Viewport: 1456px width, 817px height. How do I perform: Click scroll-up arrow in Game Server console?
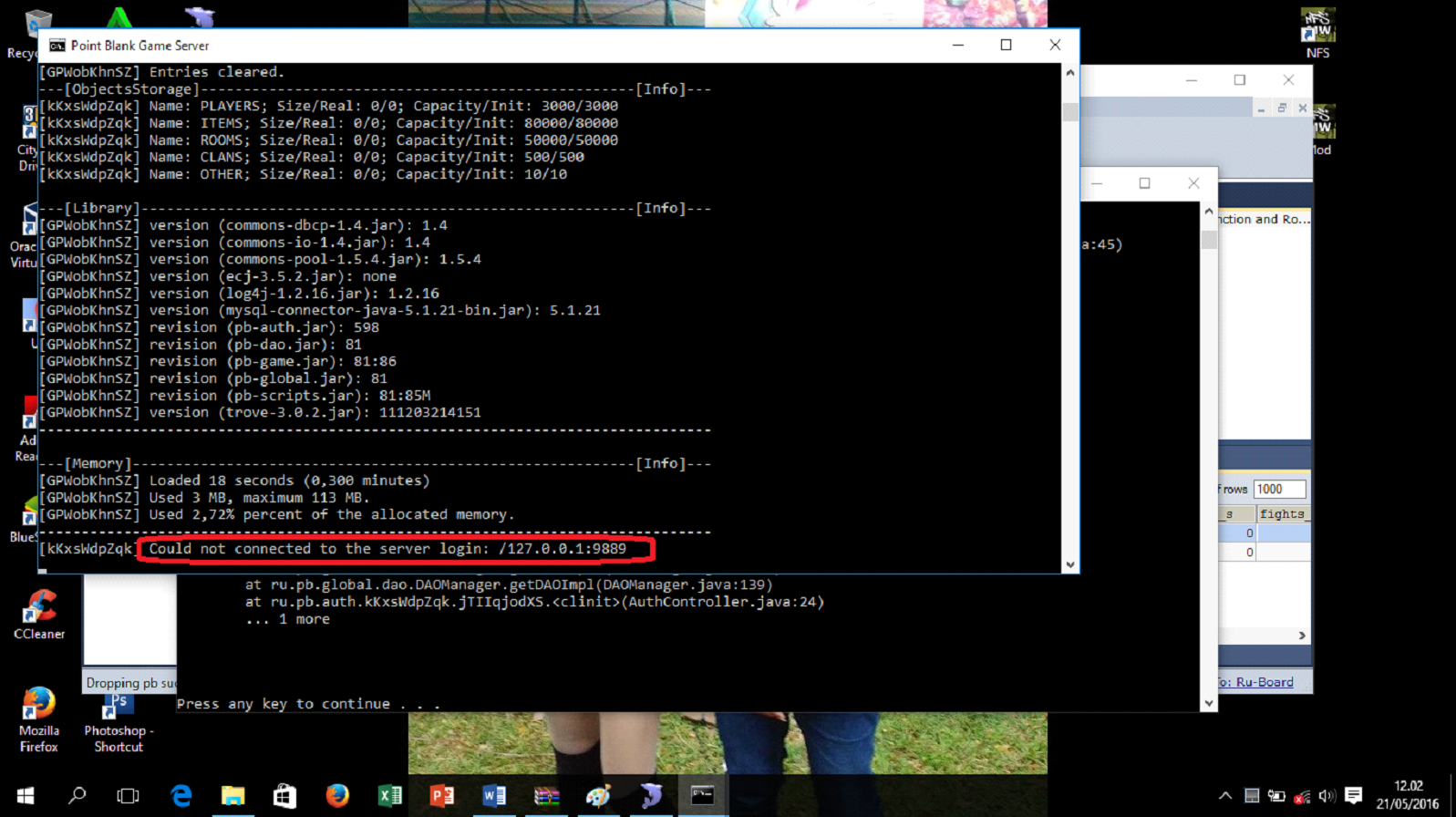(1070, 72)
